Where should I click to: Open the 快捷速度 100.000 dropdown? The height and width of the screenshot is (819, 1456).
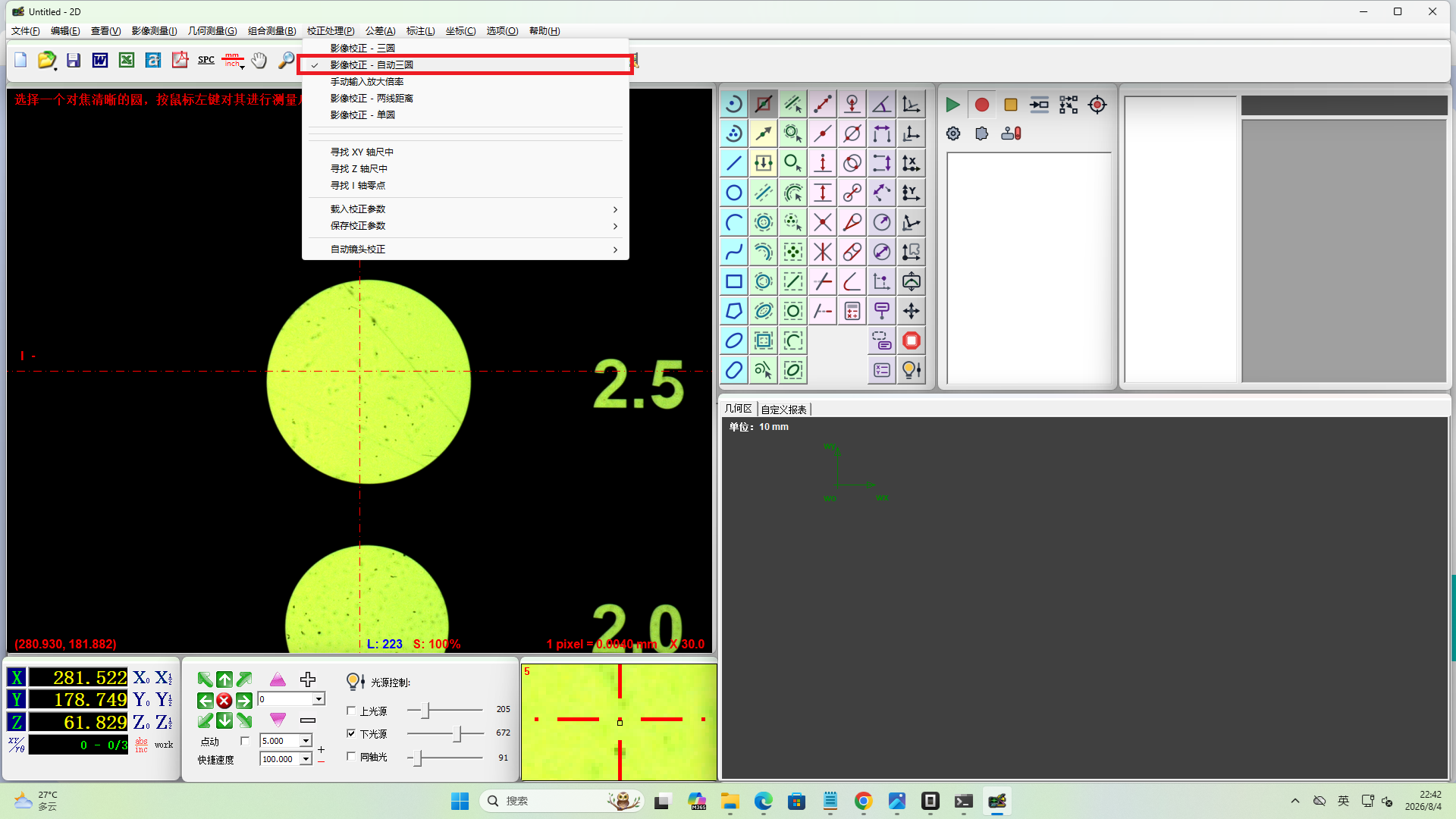click(x=306, y=759)
